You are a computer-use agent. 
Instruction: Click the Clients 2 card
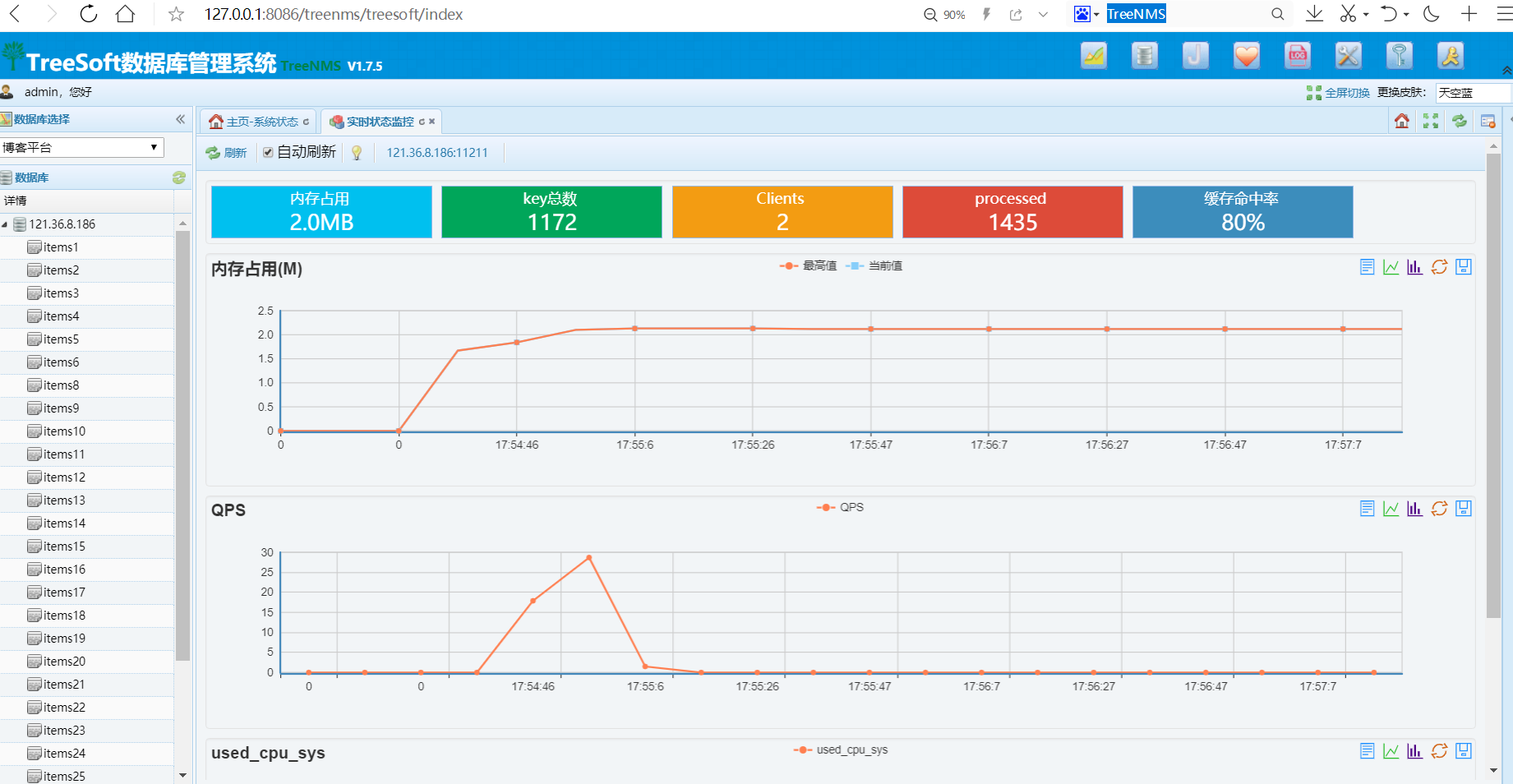(782, 212)
